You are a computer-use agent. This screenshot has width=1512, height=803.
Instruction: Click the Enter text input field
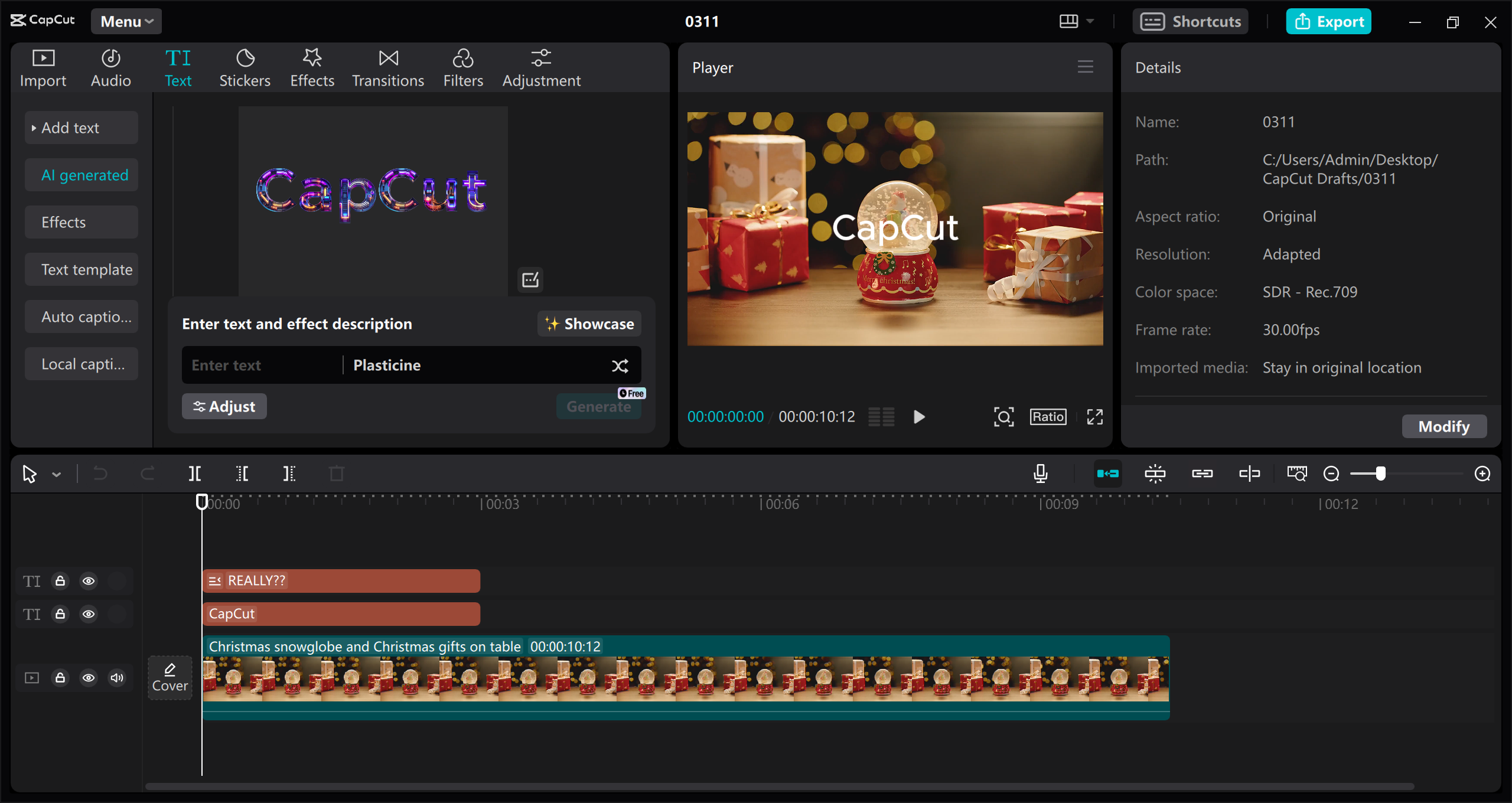pyautogui.click(x=260, y=365)
